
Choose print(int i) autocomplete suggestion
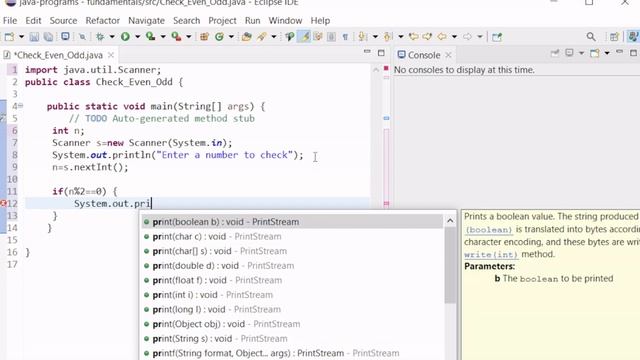(292, 295)
